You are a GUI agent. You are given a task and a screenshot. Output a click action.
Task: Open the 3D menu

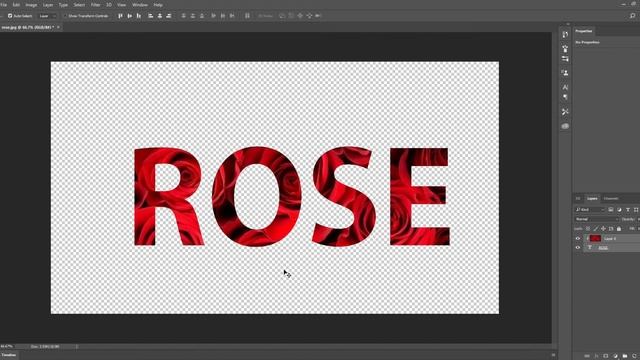pos(109,5)
